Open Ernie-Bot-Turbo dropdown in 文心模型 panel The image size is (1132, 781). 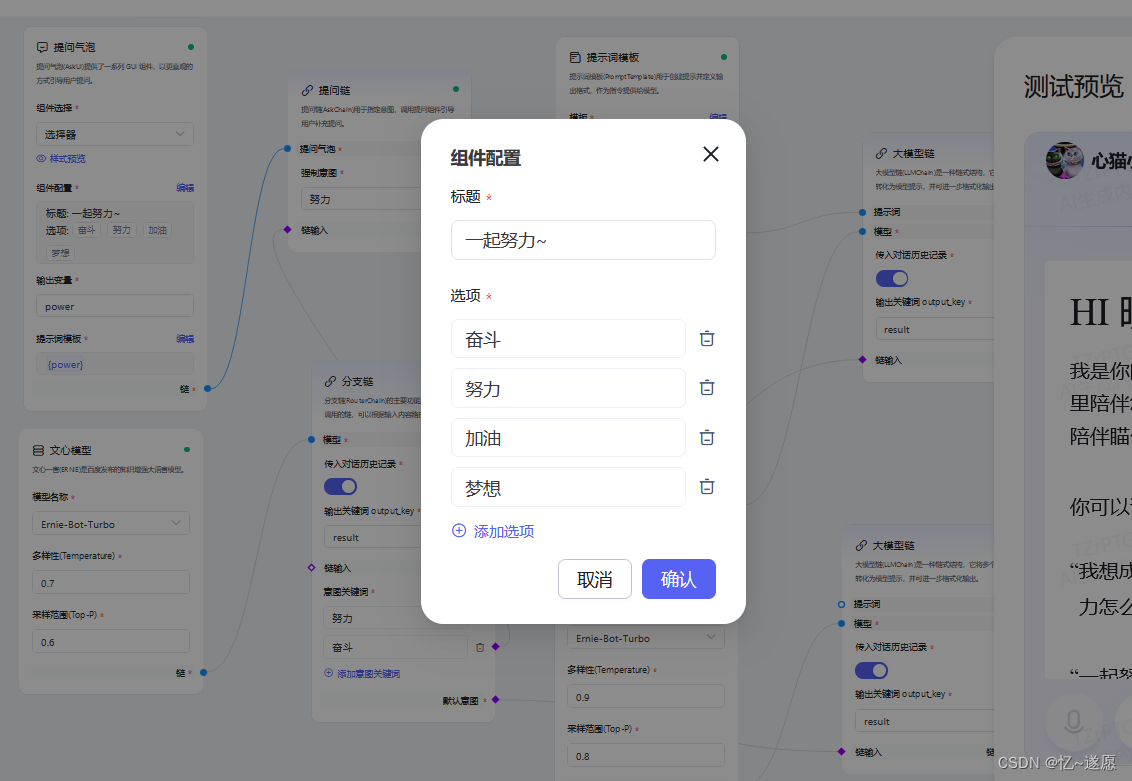(110, 523)
